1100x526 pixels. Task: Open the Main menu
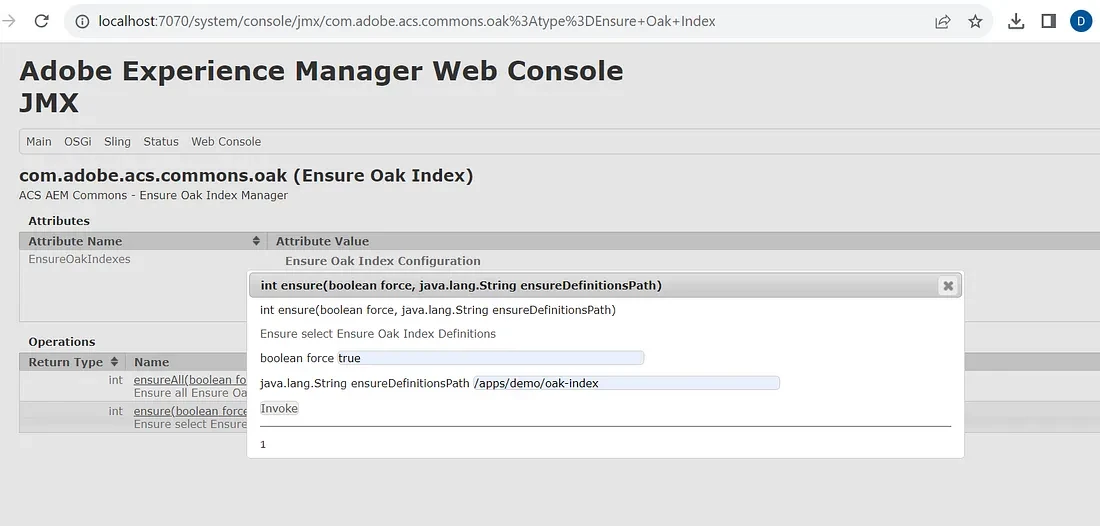pos(39,142)
